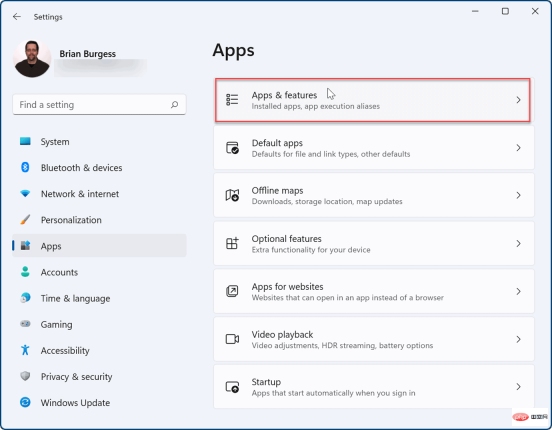552x430 pixels.
Task: Click the Video playback camera icon
Action: click(x=232, y=339)
